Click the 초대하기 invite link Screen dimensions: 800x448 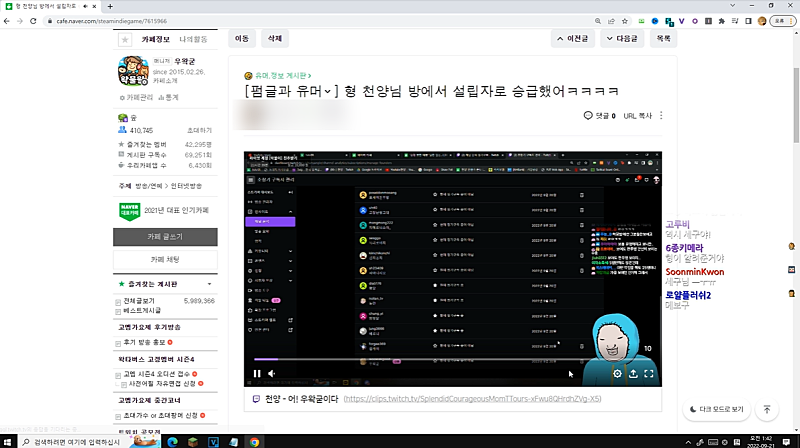coord(199,131)
